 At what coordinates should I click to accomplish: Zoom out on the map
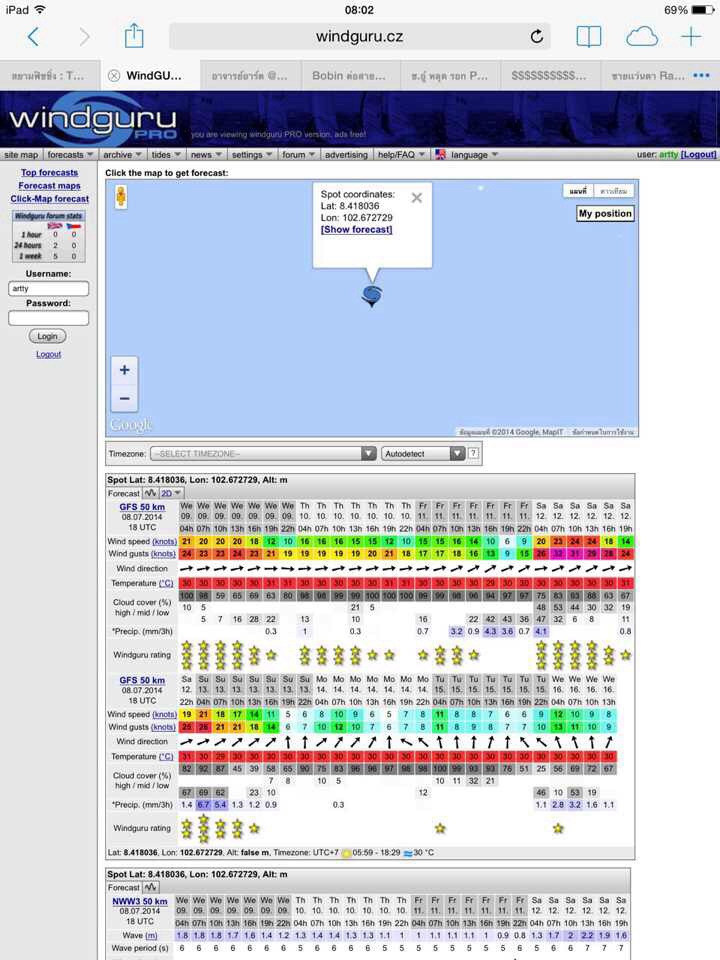124,399
